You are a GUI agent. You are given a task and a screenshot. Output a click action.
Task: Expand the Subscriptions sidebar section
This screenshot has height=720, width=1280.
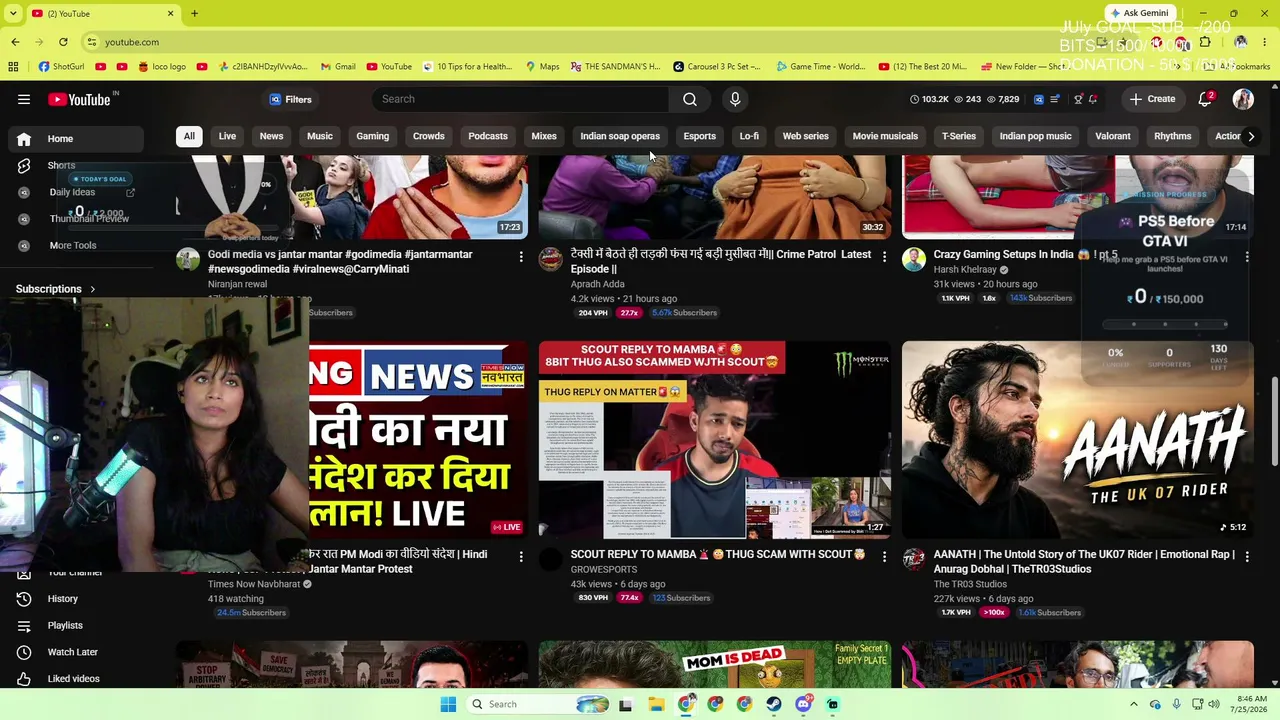(56, 289)
